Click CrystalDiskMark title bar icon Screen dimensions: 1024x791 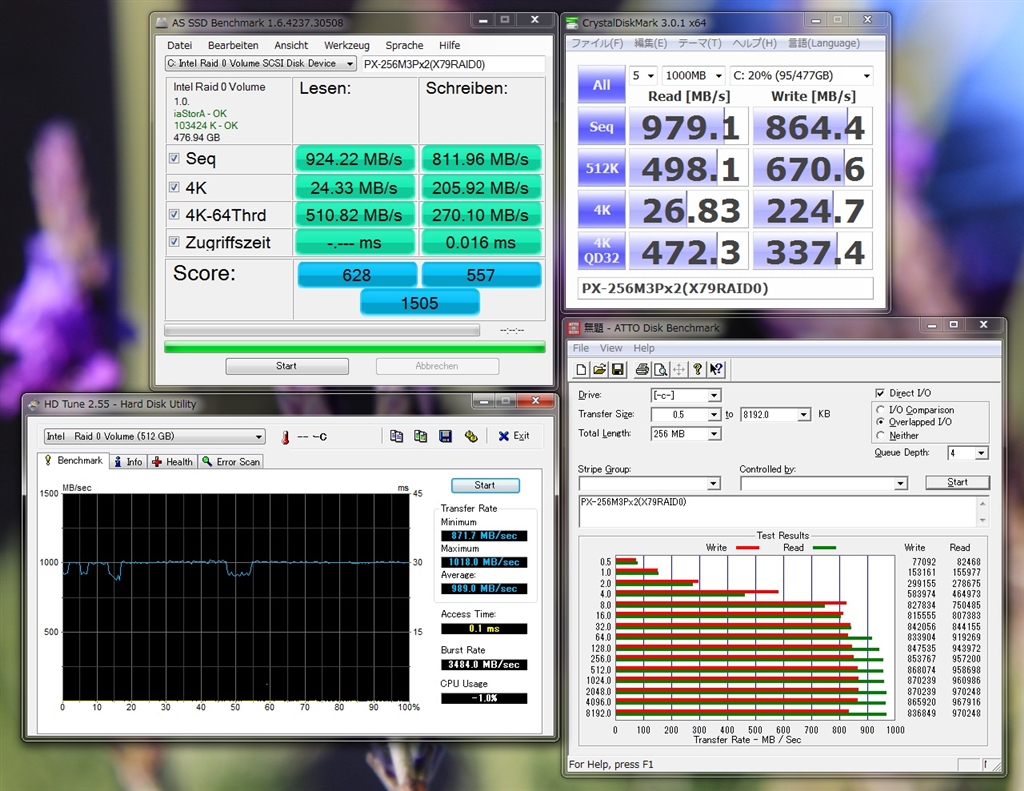572,23
